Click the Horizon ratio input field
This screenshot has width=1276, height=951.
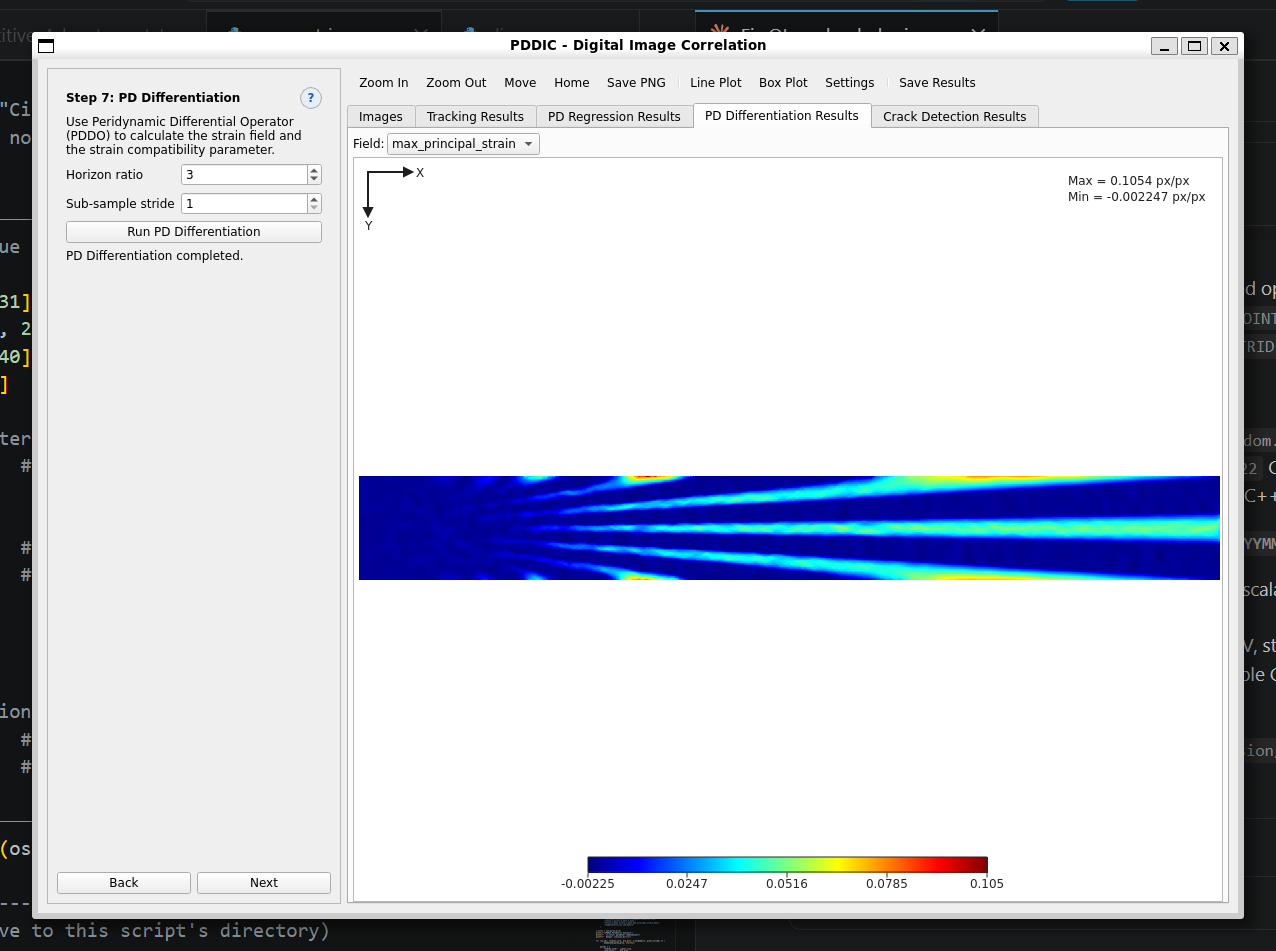click(244, 175)
